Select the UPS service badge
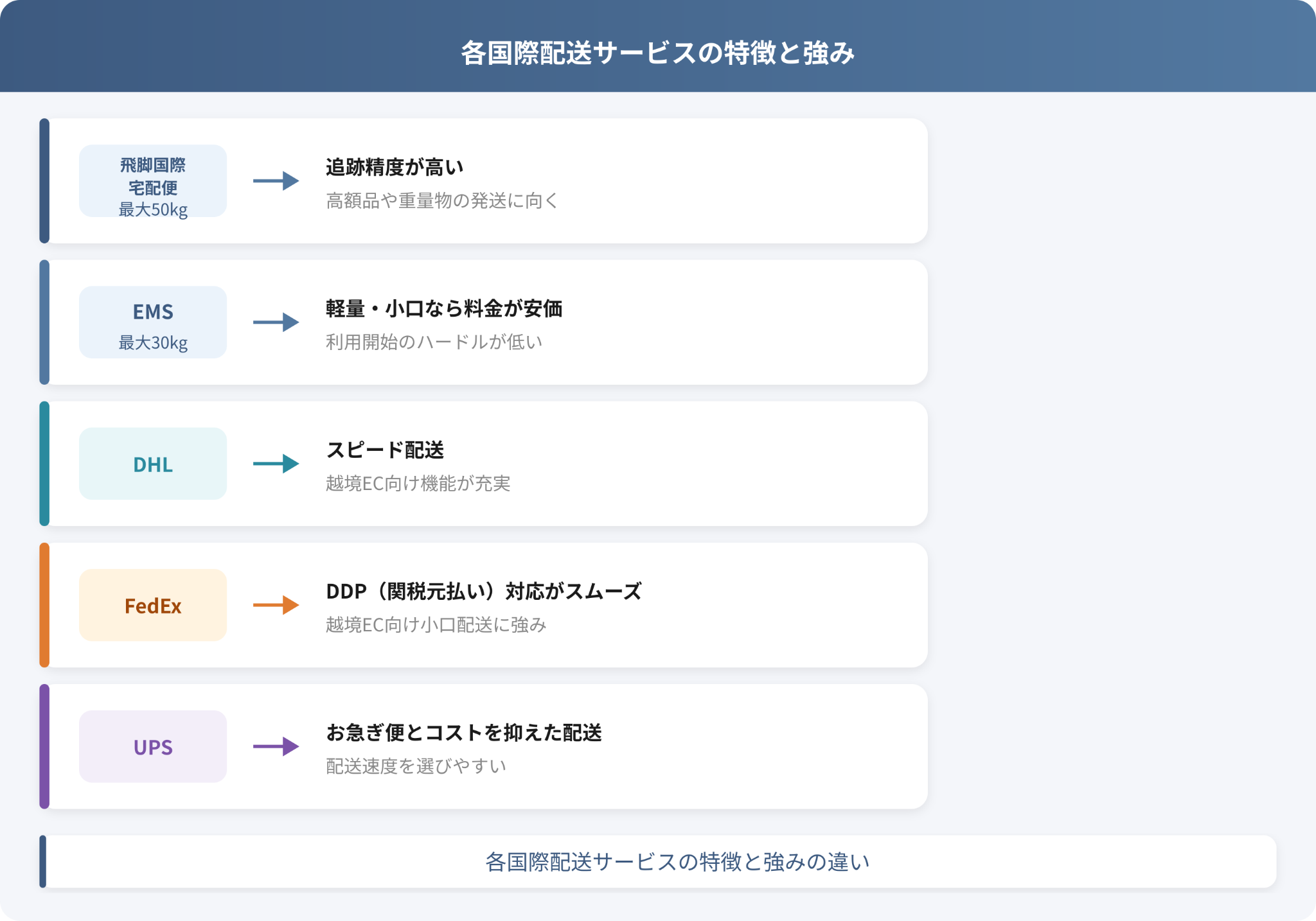The image size is (1316, 921). pos(153,746)
